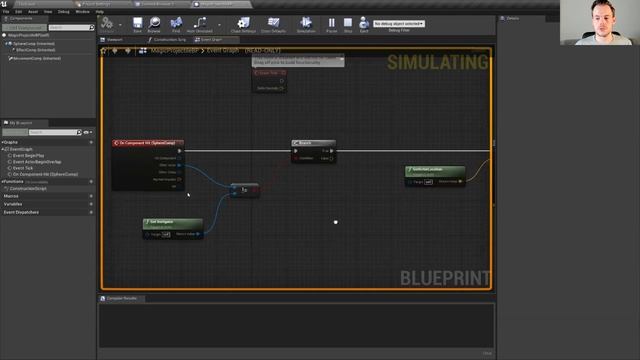640x360 pixels.
Task: Open Class Settings from the toolbar
Action: coord(243,23)
